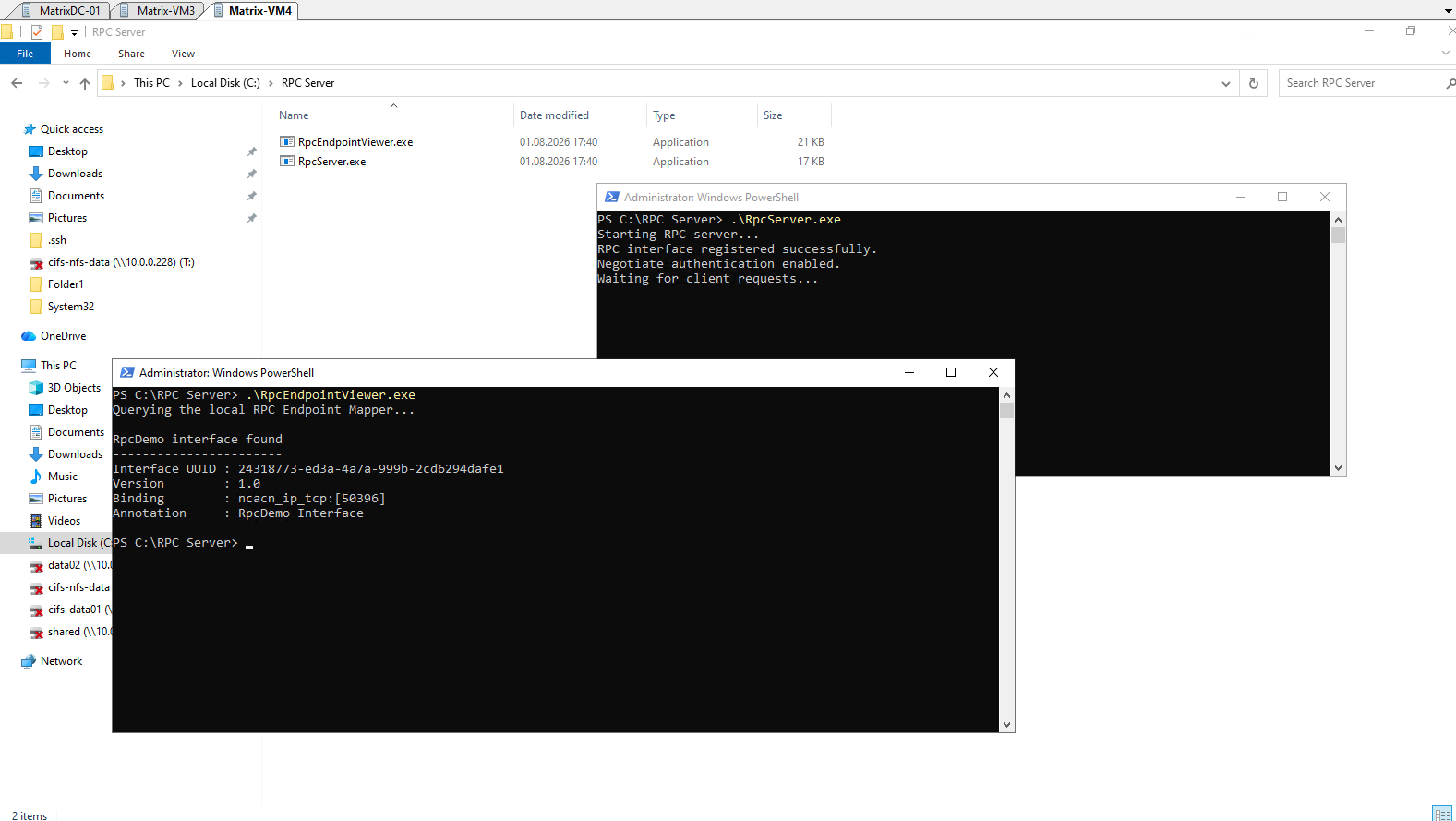Click the Properties quick access icon
Viewport: 1456px width, 821px height.
pyautogui.click(x=37, y=32)
